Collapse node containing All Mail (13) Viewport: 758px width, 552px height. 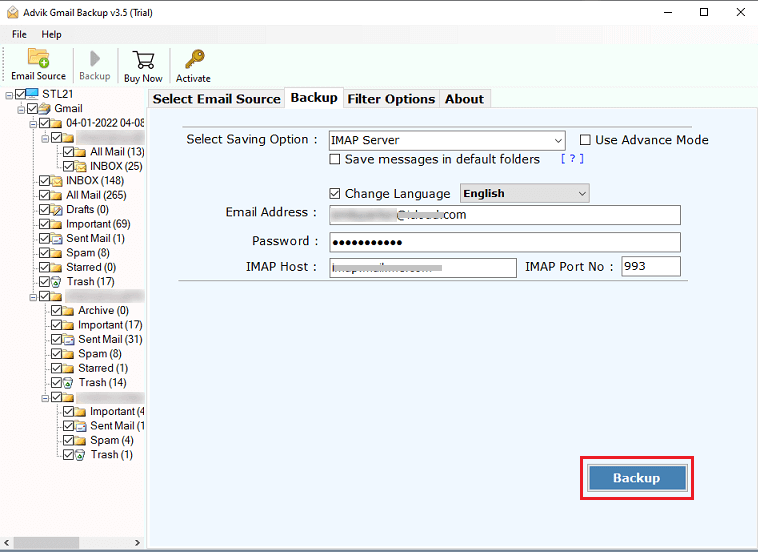tap(45, 139)
